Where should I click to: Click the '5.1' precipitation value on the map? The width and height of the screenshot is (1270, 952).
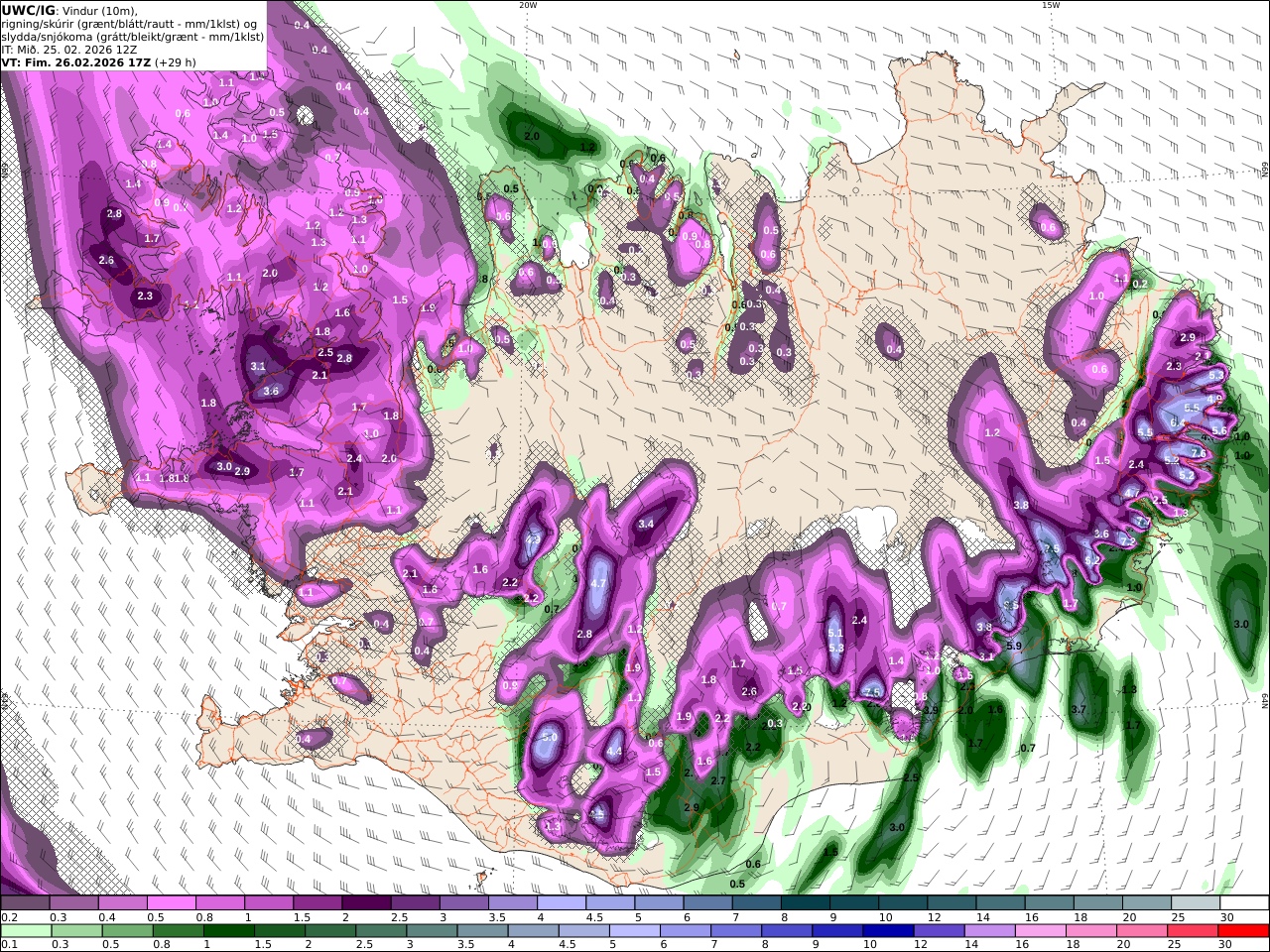835,634
